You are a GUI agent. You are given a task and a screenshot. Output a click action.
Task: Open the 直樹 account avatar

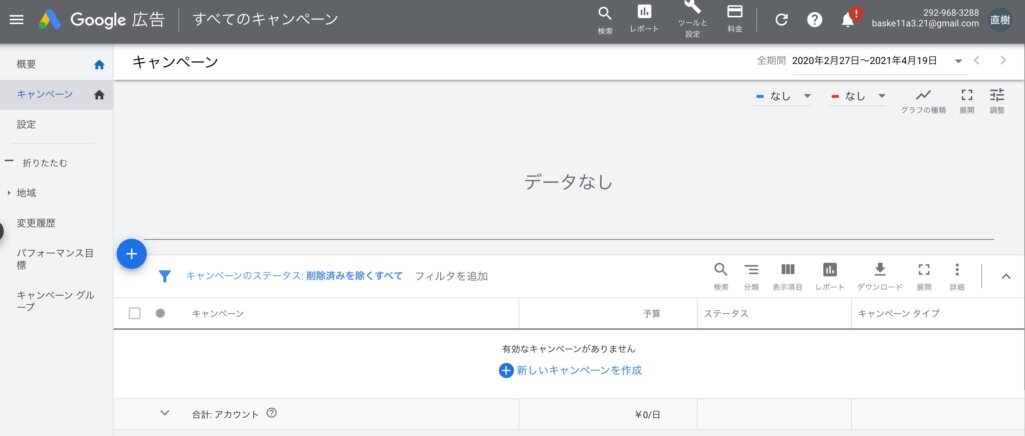1000,19
